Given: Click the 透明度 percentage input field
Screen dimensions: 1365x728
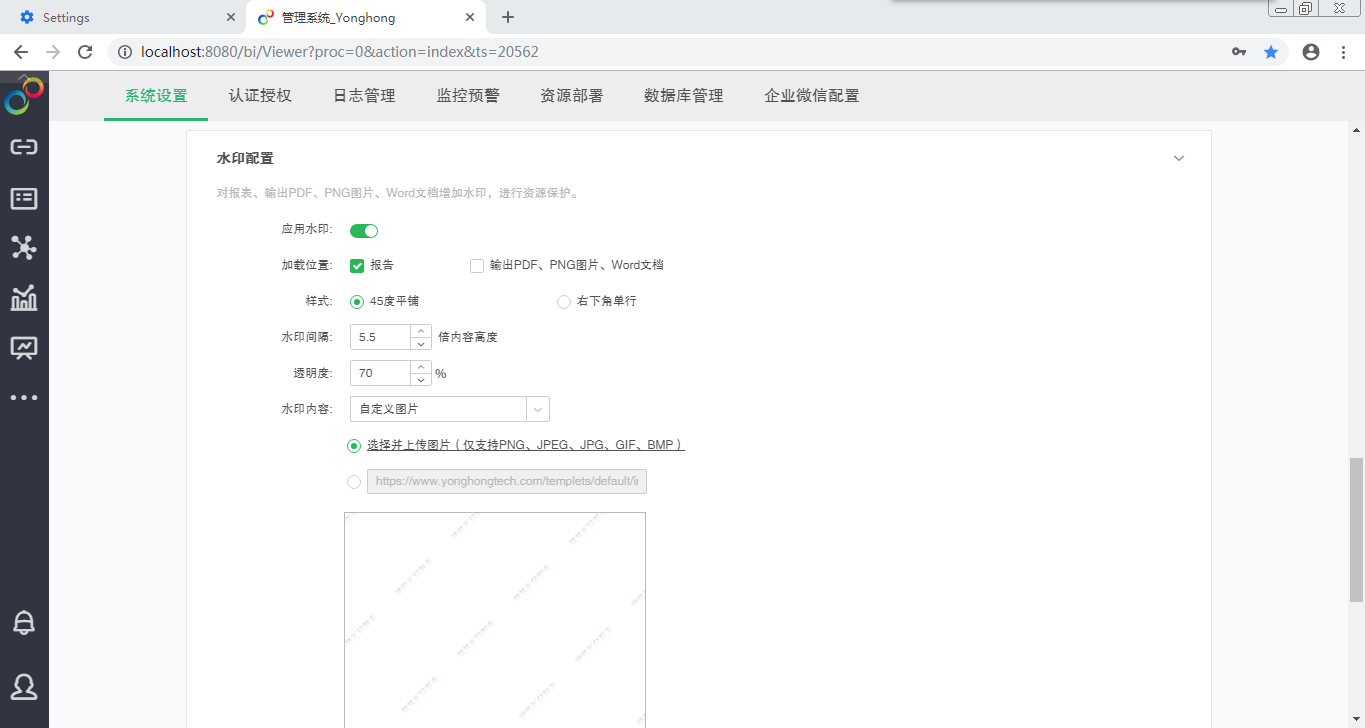Looking at the screenshot, I should tap(380, 373).
